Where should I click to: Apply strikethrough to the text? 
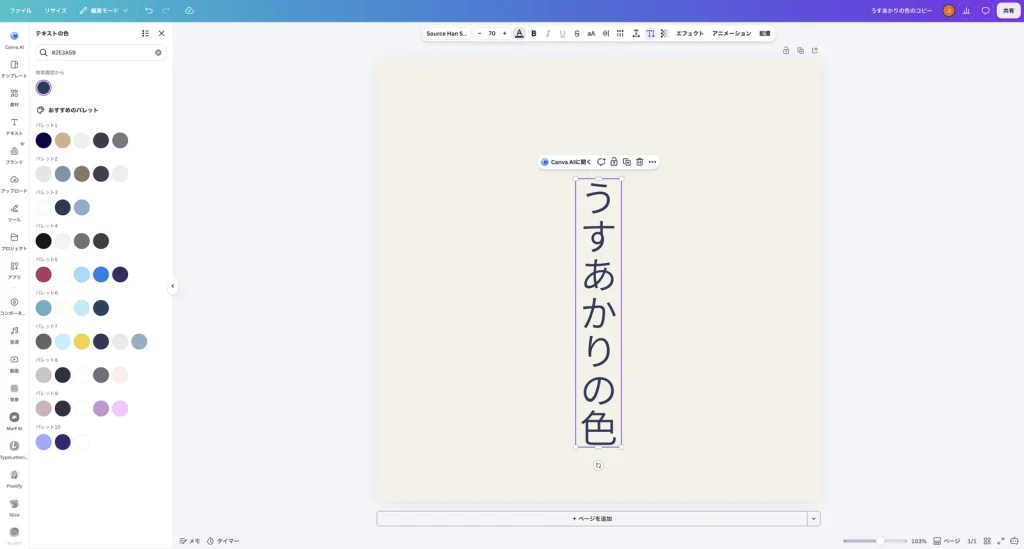tap(577, 33)
